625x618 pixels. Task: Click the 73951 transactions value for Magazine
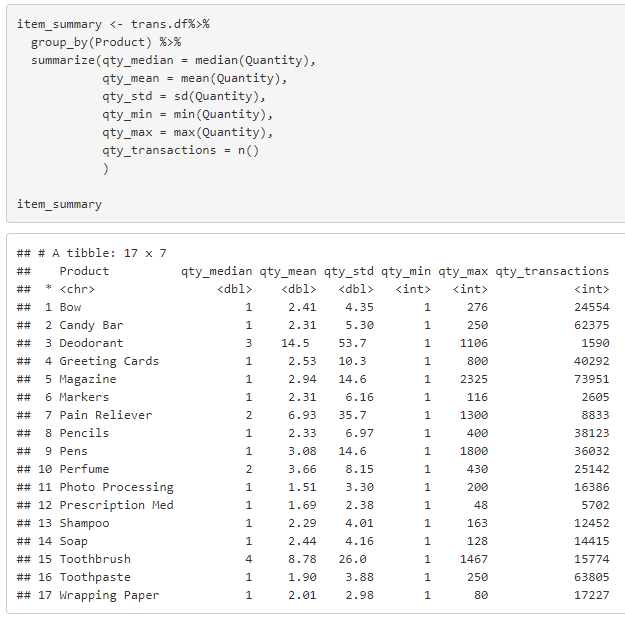pyautogui.click(x=590, y=379)
